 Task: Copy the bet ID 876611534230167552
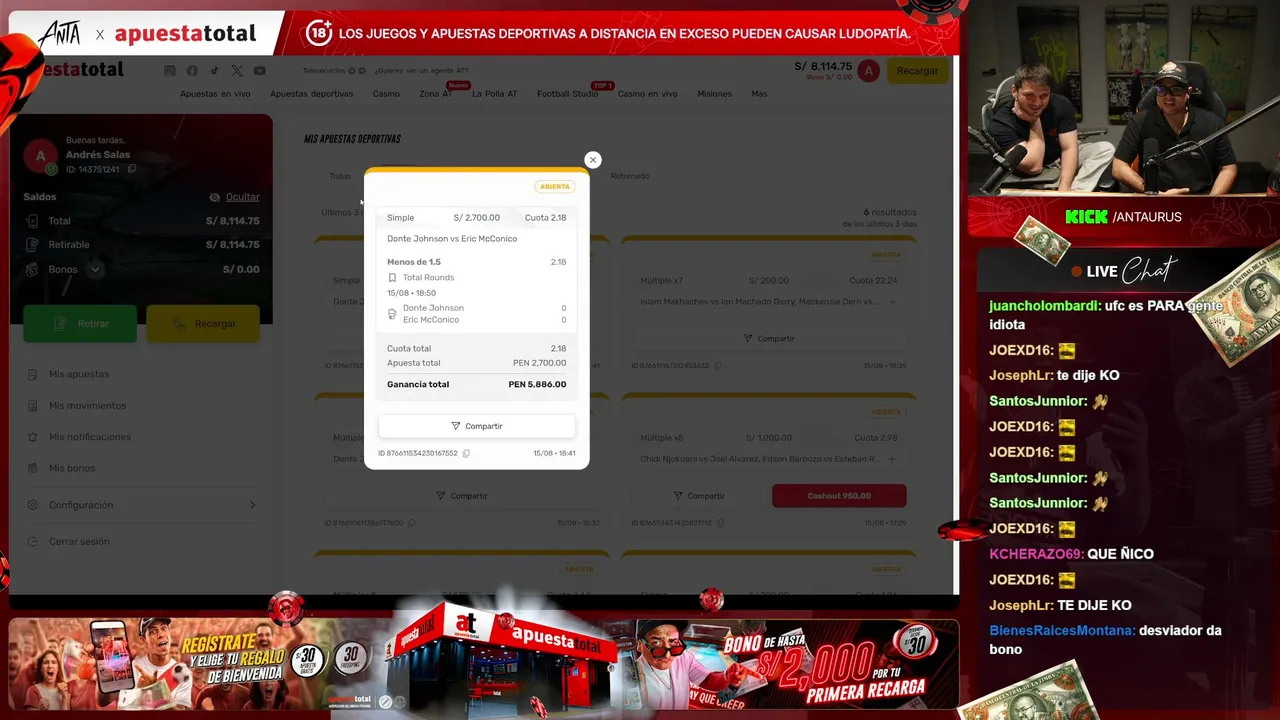(466, 453)
